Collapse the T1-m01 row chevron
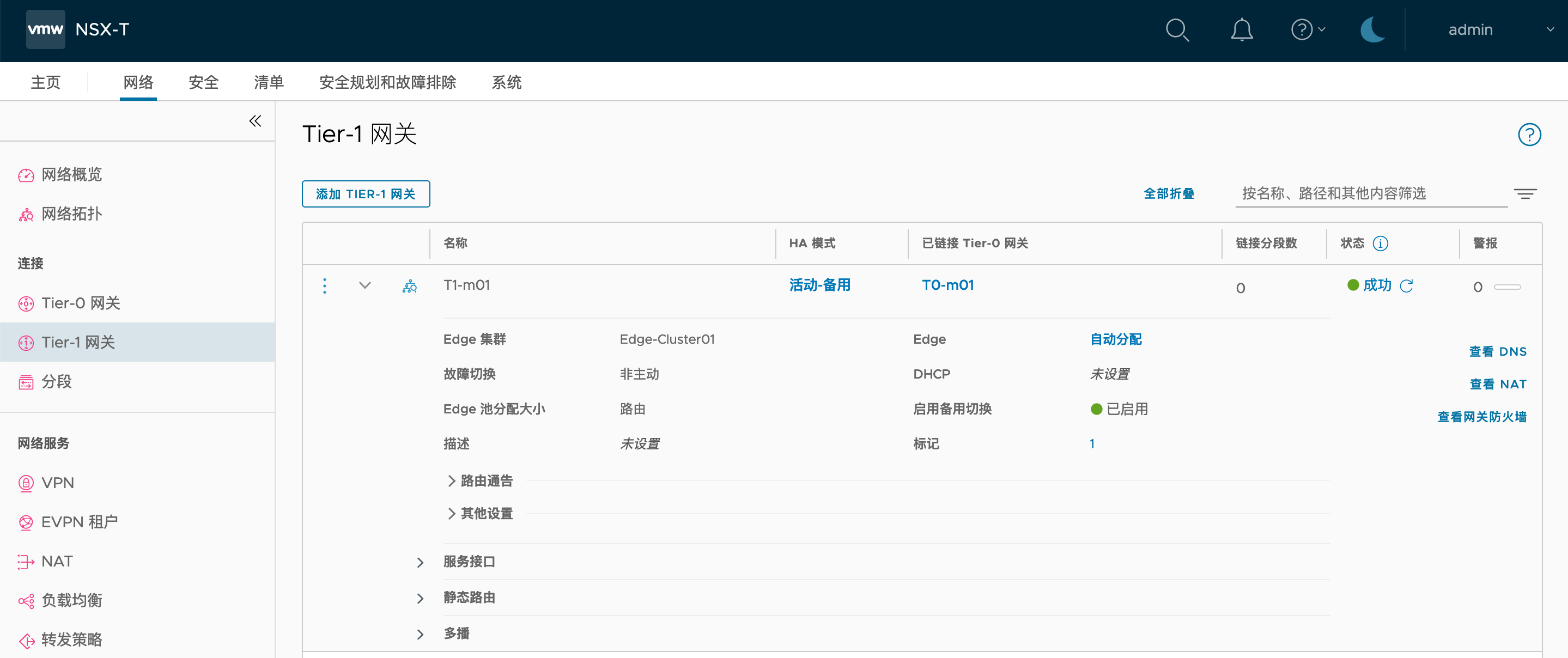This screenshot has width=1568, height=658. click(364, 285)
